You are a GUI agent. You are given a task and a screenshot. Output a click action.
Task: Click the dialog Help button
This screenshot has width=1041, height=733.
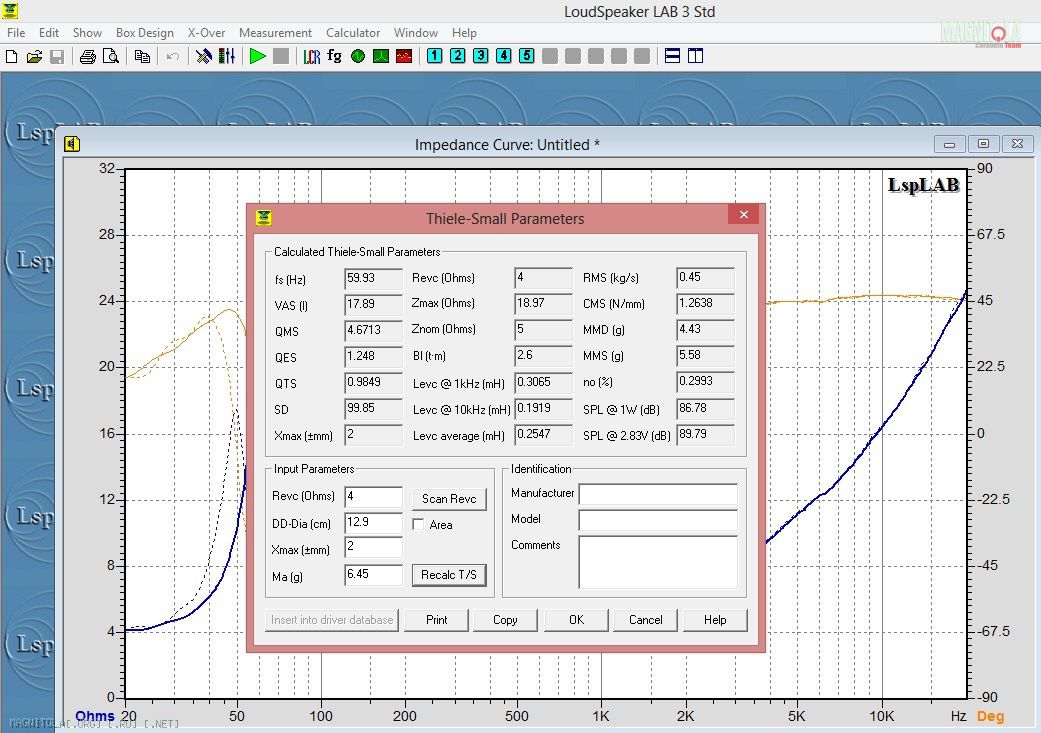[x=715, y=620]
